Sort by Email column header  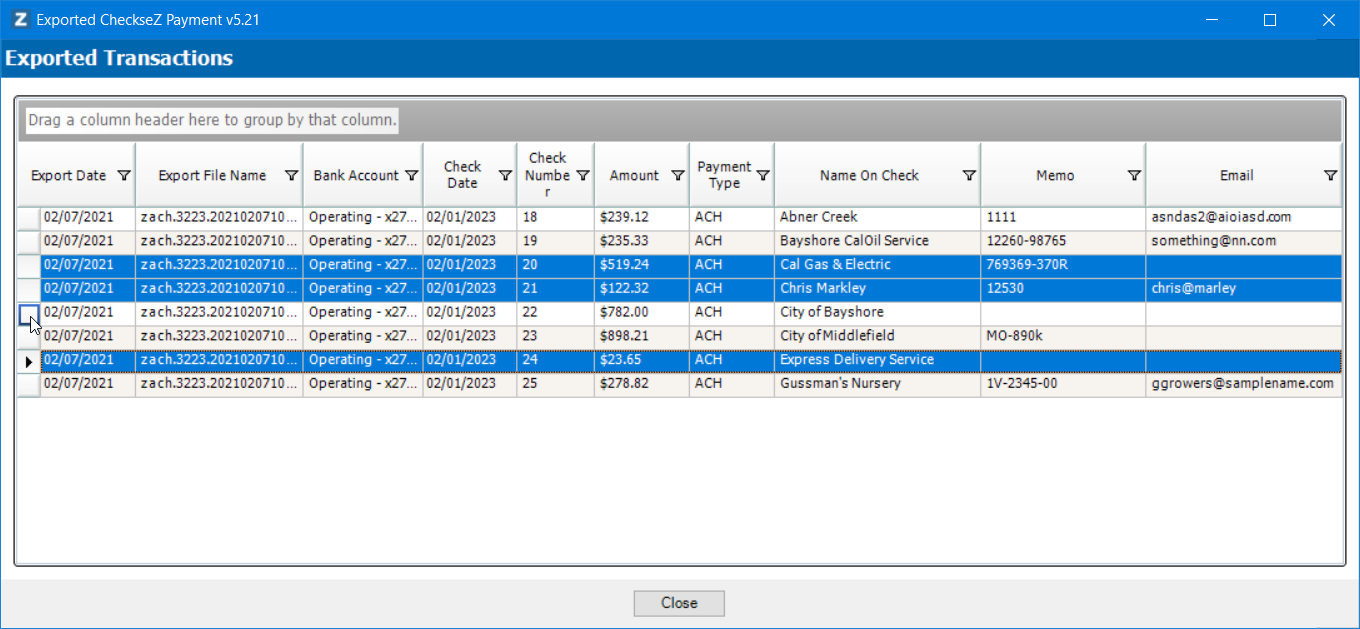[1236, 176]
